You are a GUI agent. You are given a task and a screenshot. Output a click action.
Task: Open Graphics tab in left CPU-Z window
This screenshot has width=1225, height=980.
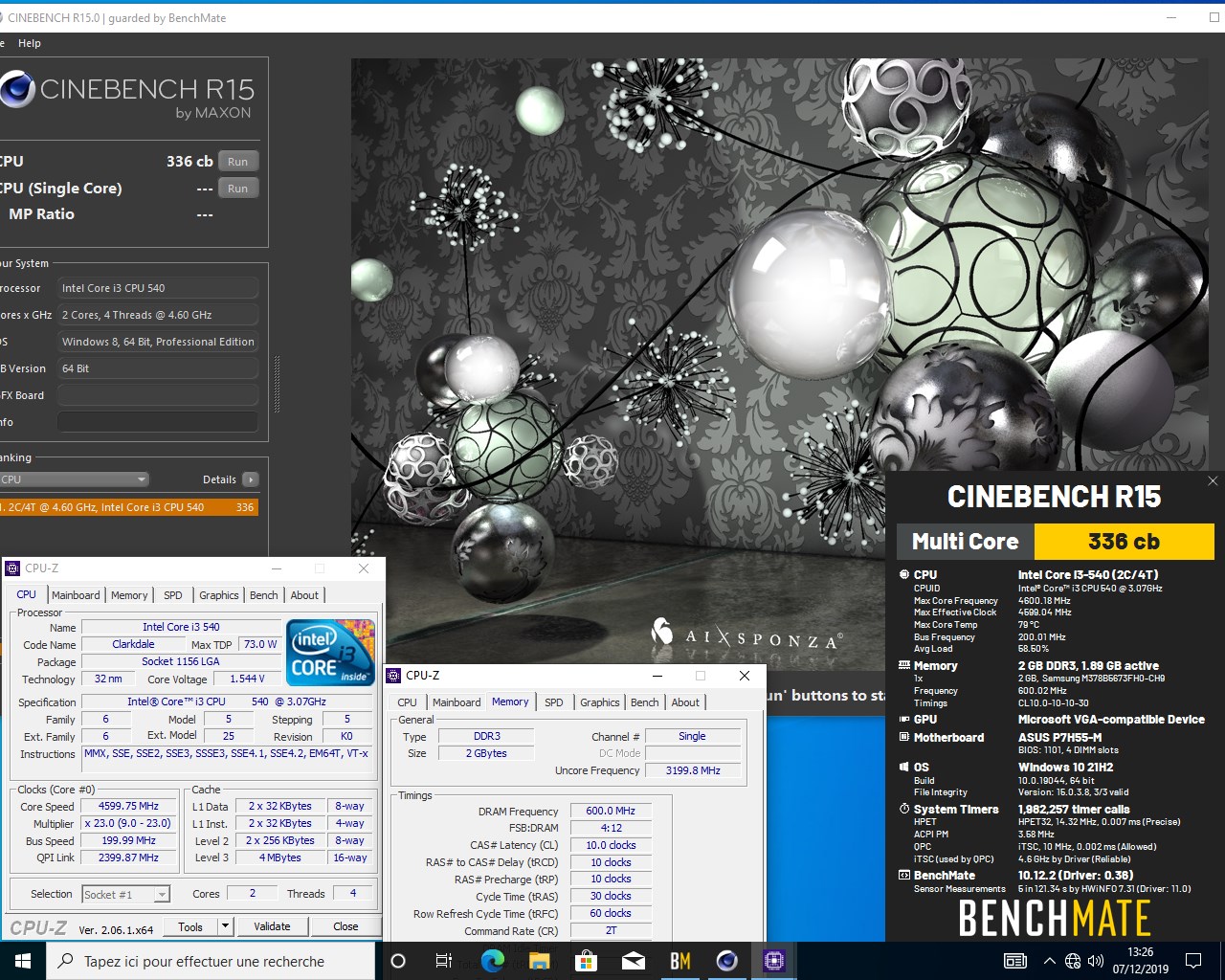point(219,595)
